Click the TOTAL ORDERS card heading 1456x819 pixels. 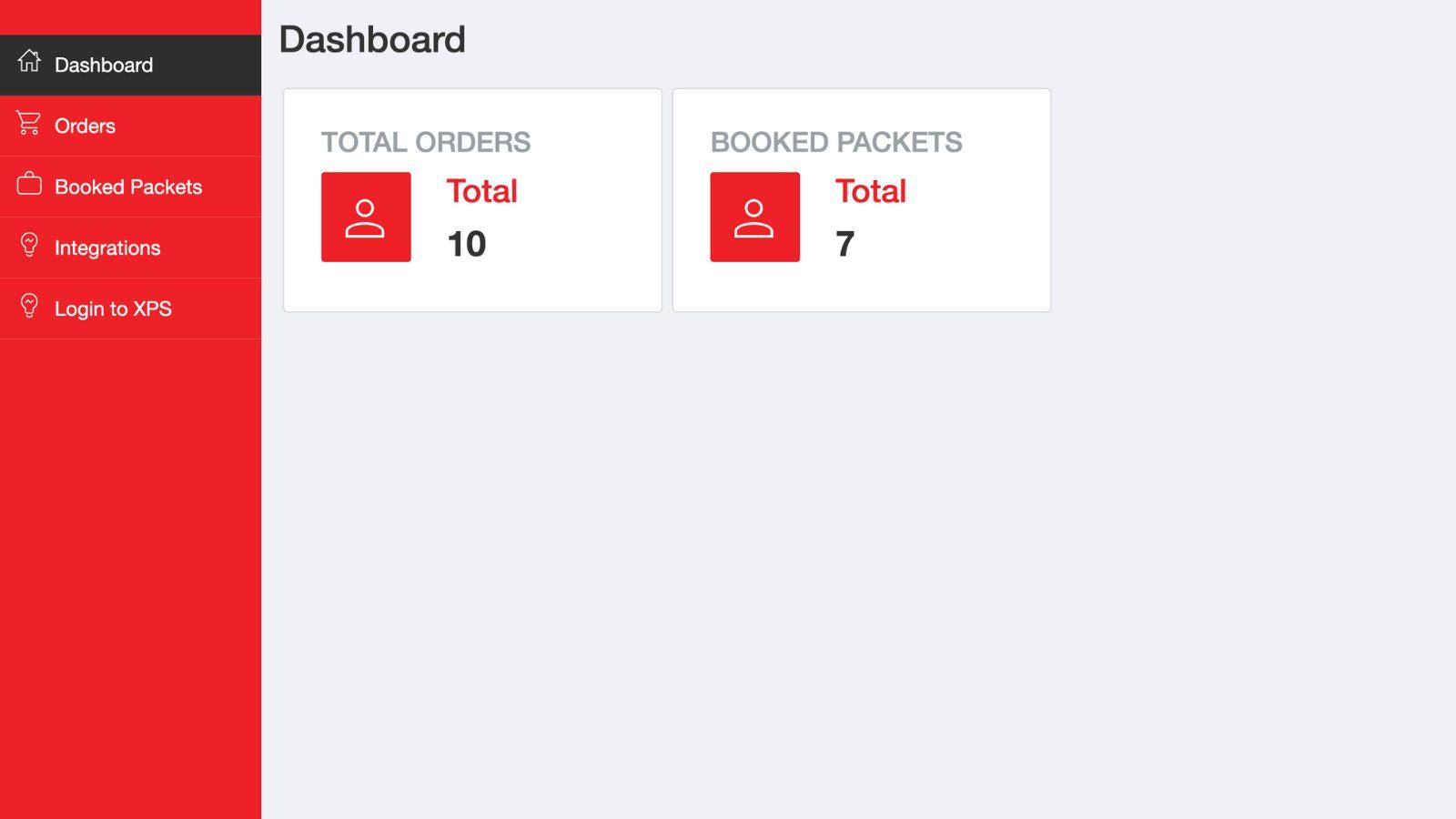click(x=428, y=142)
